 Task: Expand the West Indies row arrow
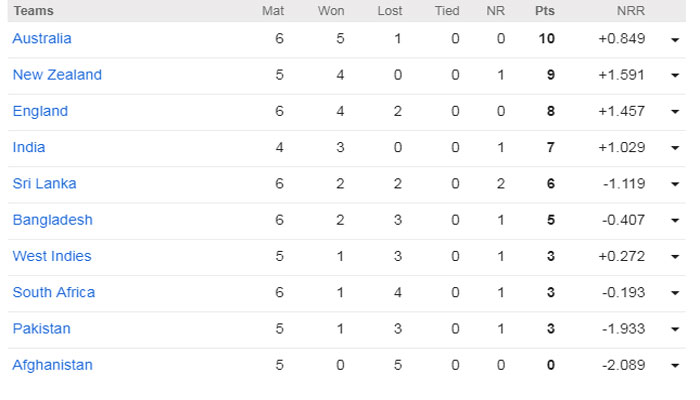[676, 257]
